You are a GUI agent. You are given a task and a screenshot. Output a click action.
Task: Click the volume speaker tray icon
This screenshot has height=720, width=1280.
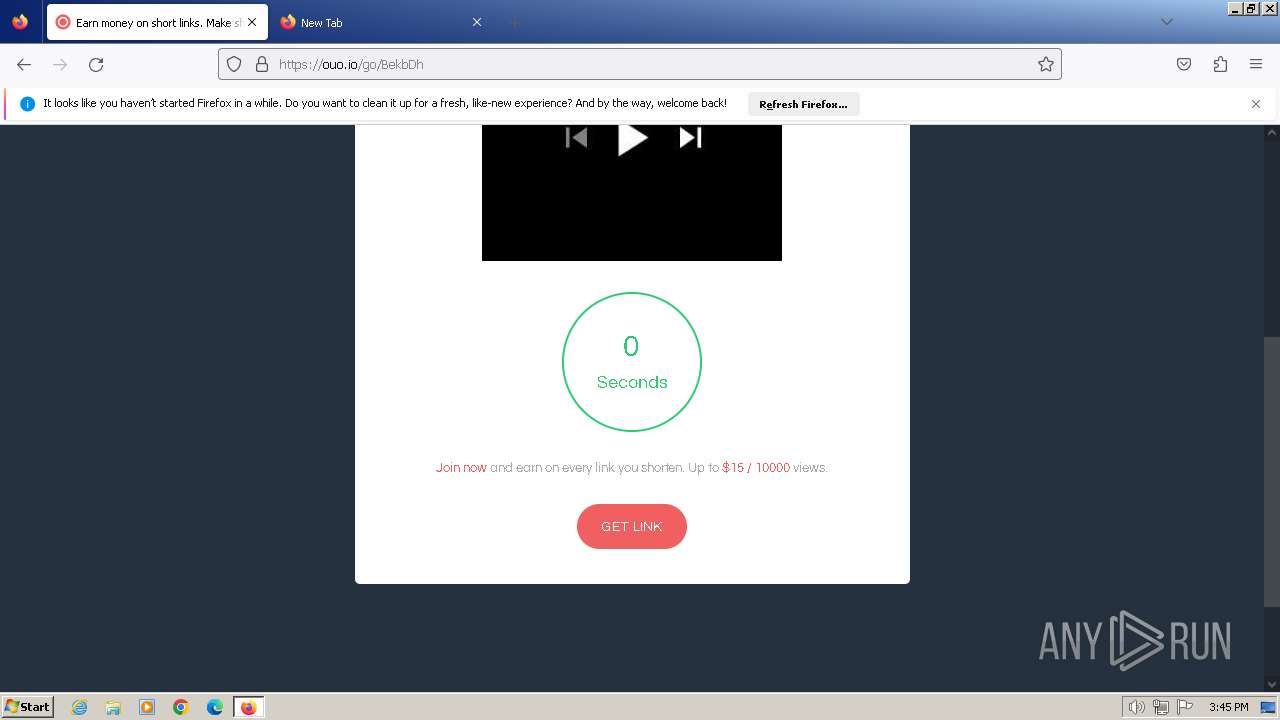[x=1137, y=707]
